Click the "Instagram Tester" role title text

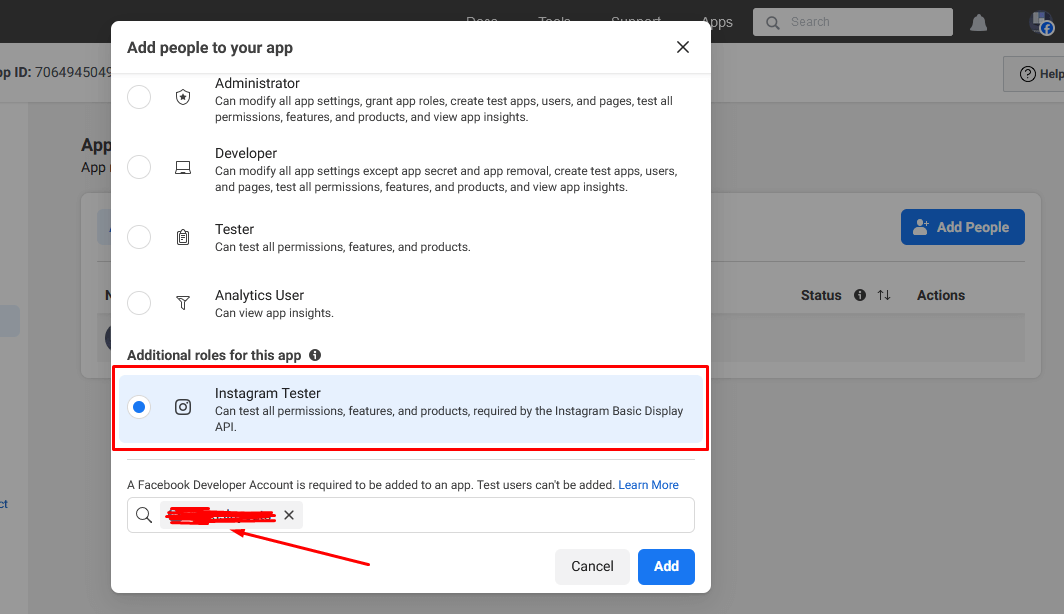[267, 394]
